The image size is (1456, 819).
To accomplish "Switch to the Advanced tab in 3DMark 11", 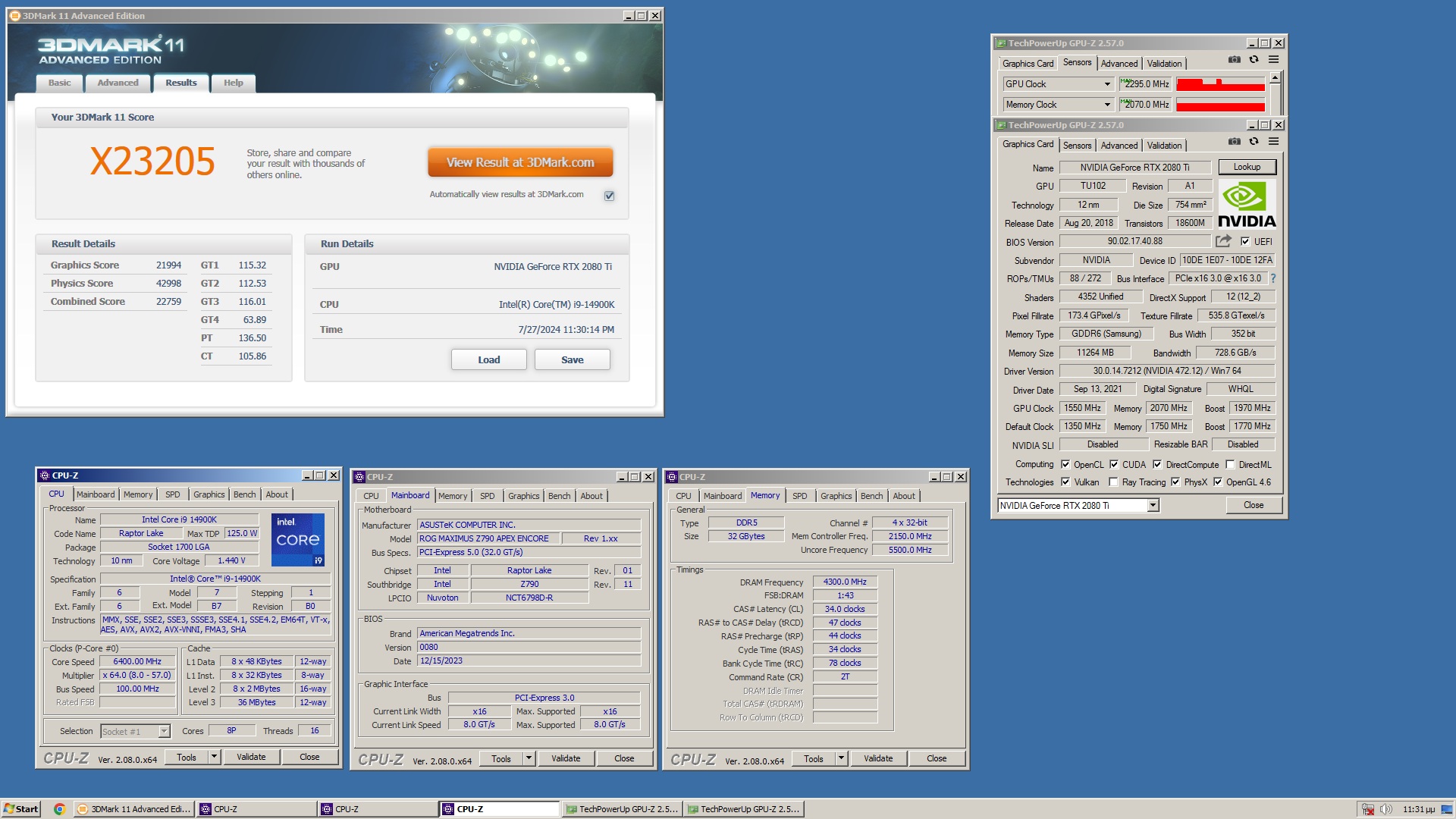I will click(118, 83).
